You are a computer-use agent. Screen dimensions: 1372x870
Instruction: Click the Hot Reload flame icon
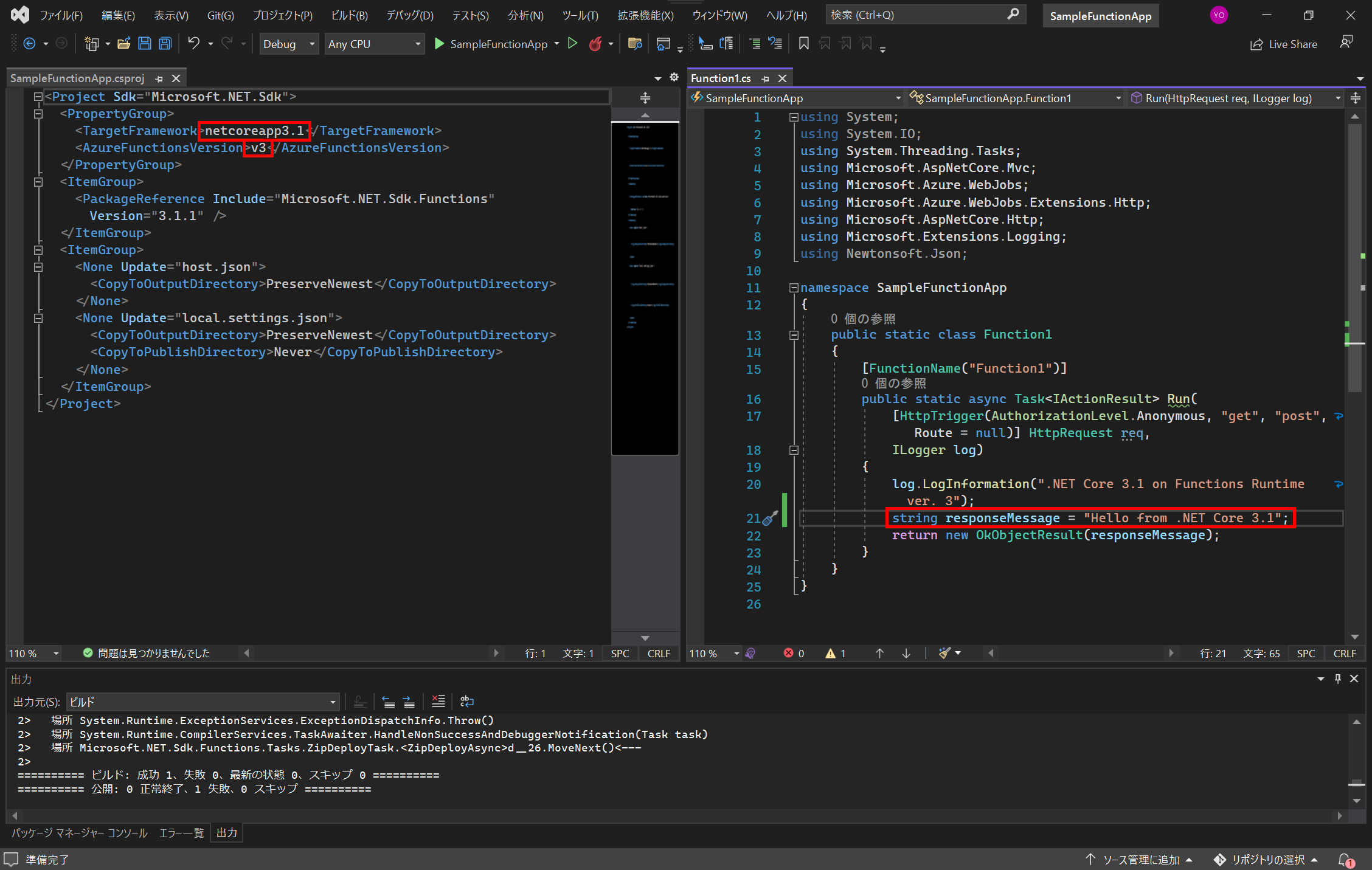(595, 44)
